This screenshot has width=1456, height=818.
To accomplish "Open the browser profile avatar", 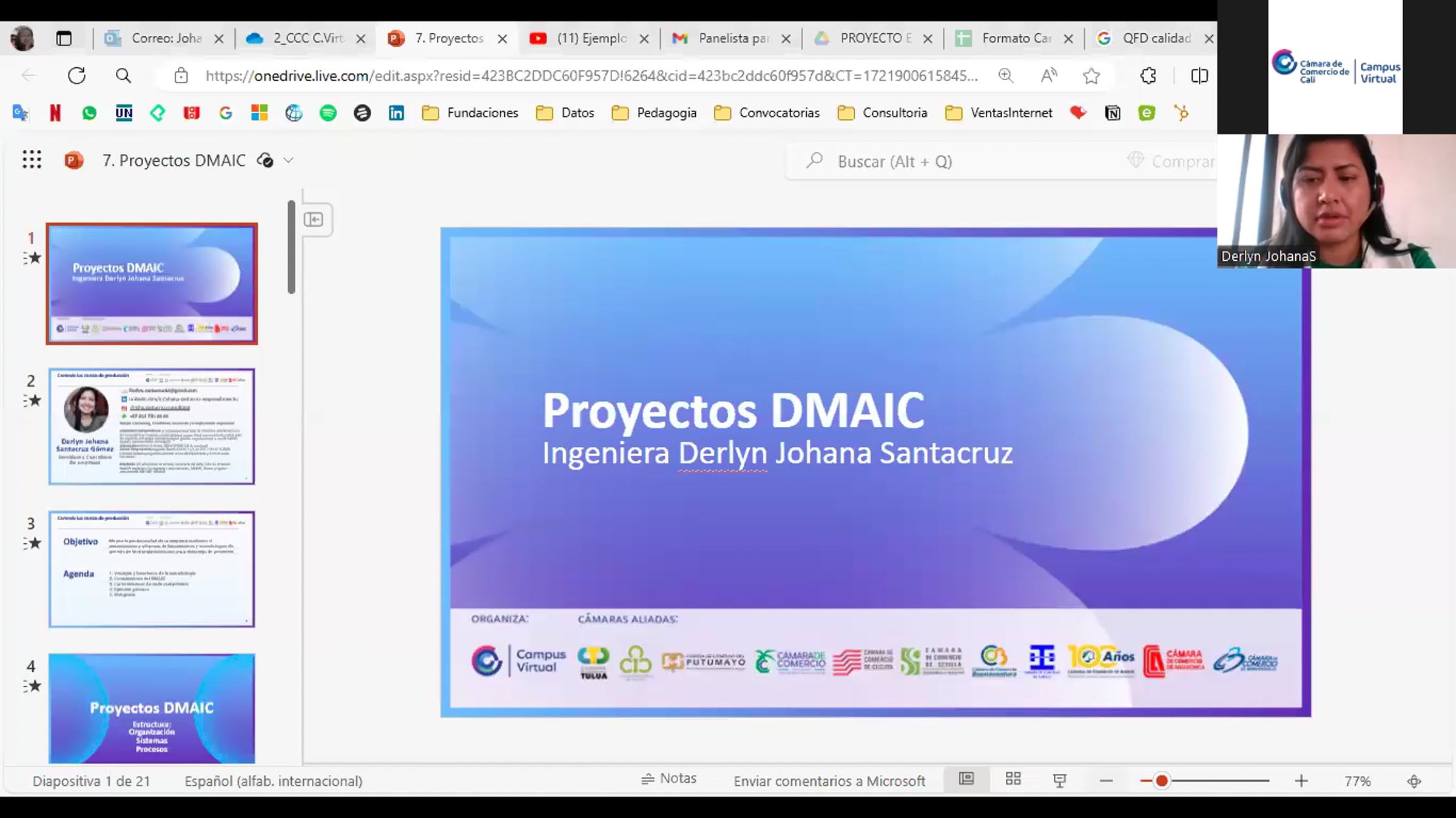I will click(x=23, y=38).
